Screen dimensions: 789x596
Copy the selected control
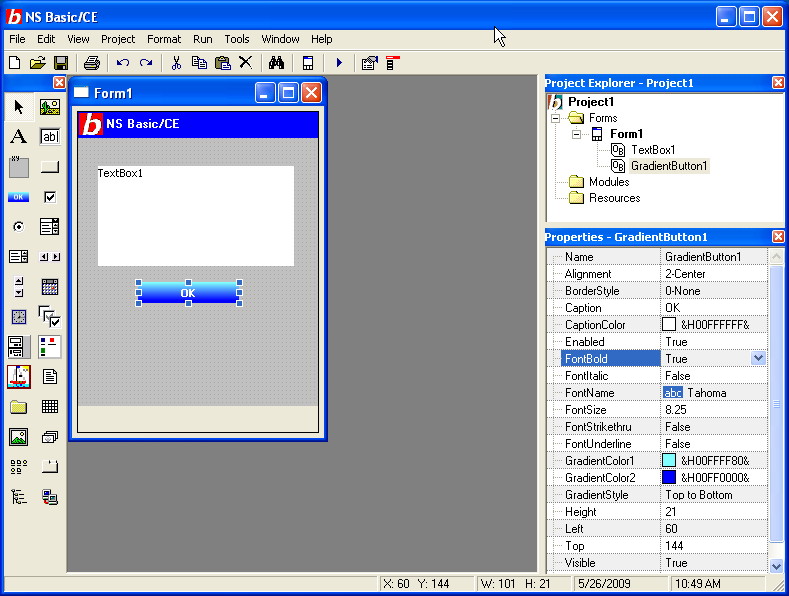click(x=199, y=63)
